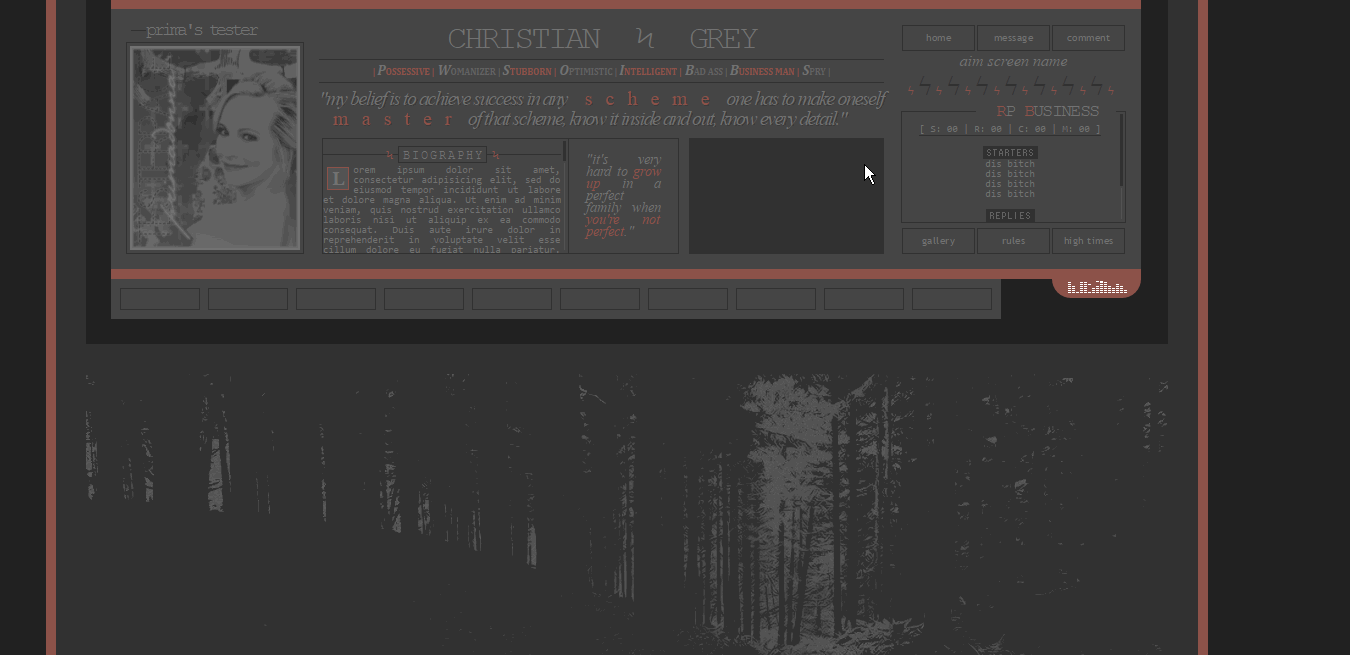Click the 'Spry' trait

[814, 71]
